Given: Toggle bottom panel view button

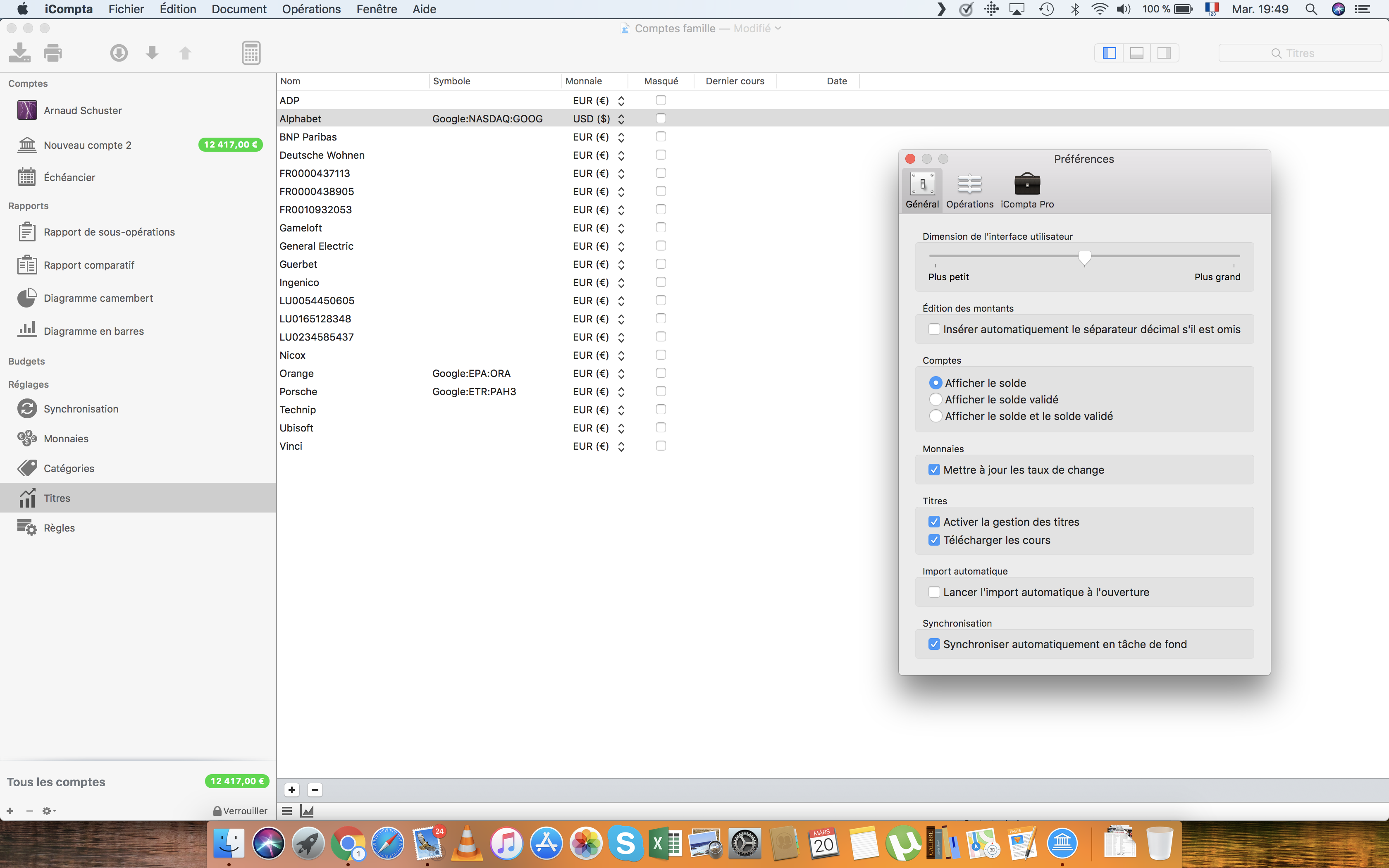Looking at the screenshot, I should pos(1136,53).
